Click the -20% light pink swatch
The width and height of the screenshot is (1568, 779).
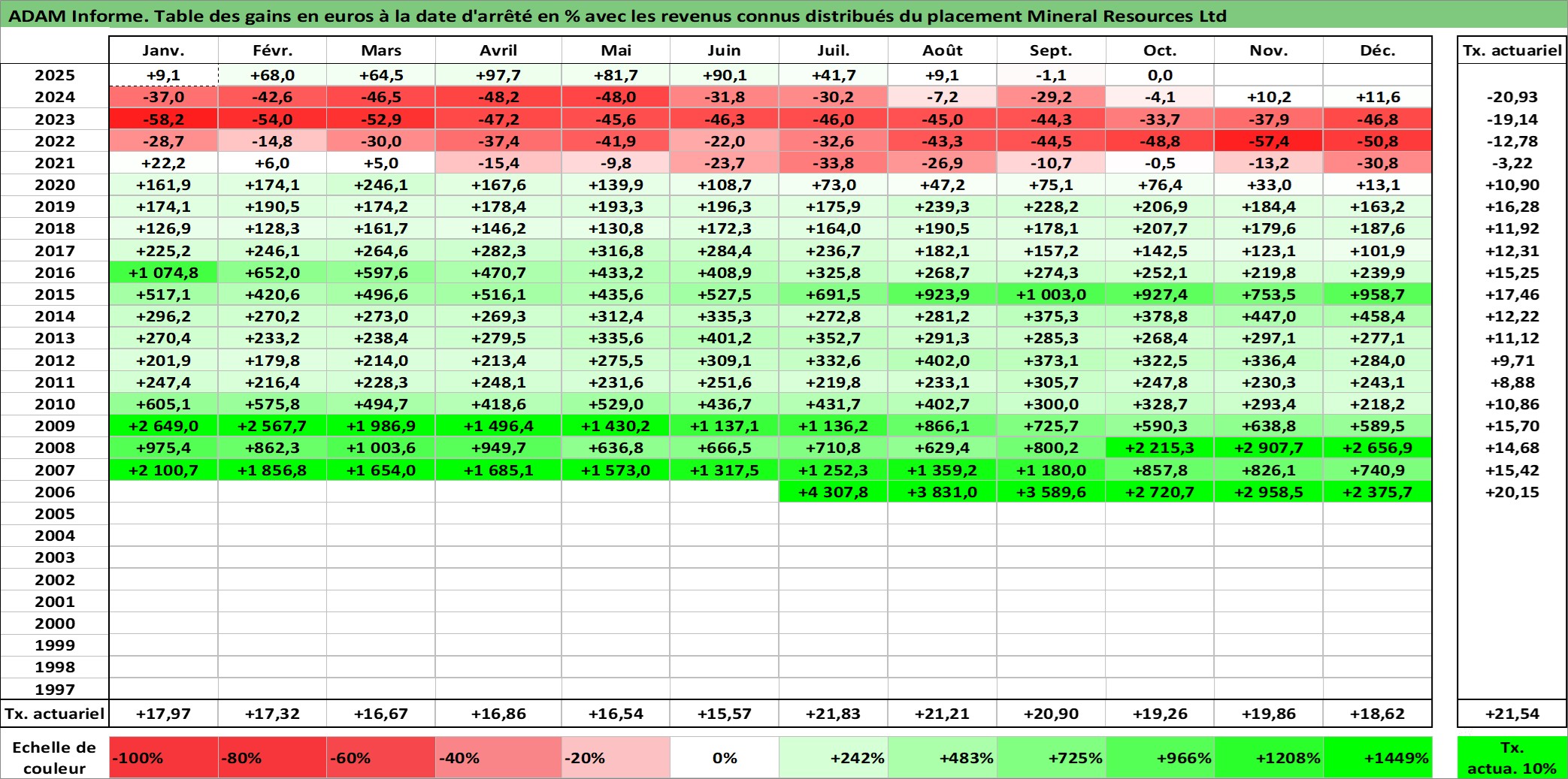point(616,757)
